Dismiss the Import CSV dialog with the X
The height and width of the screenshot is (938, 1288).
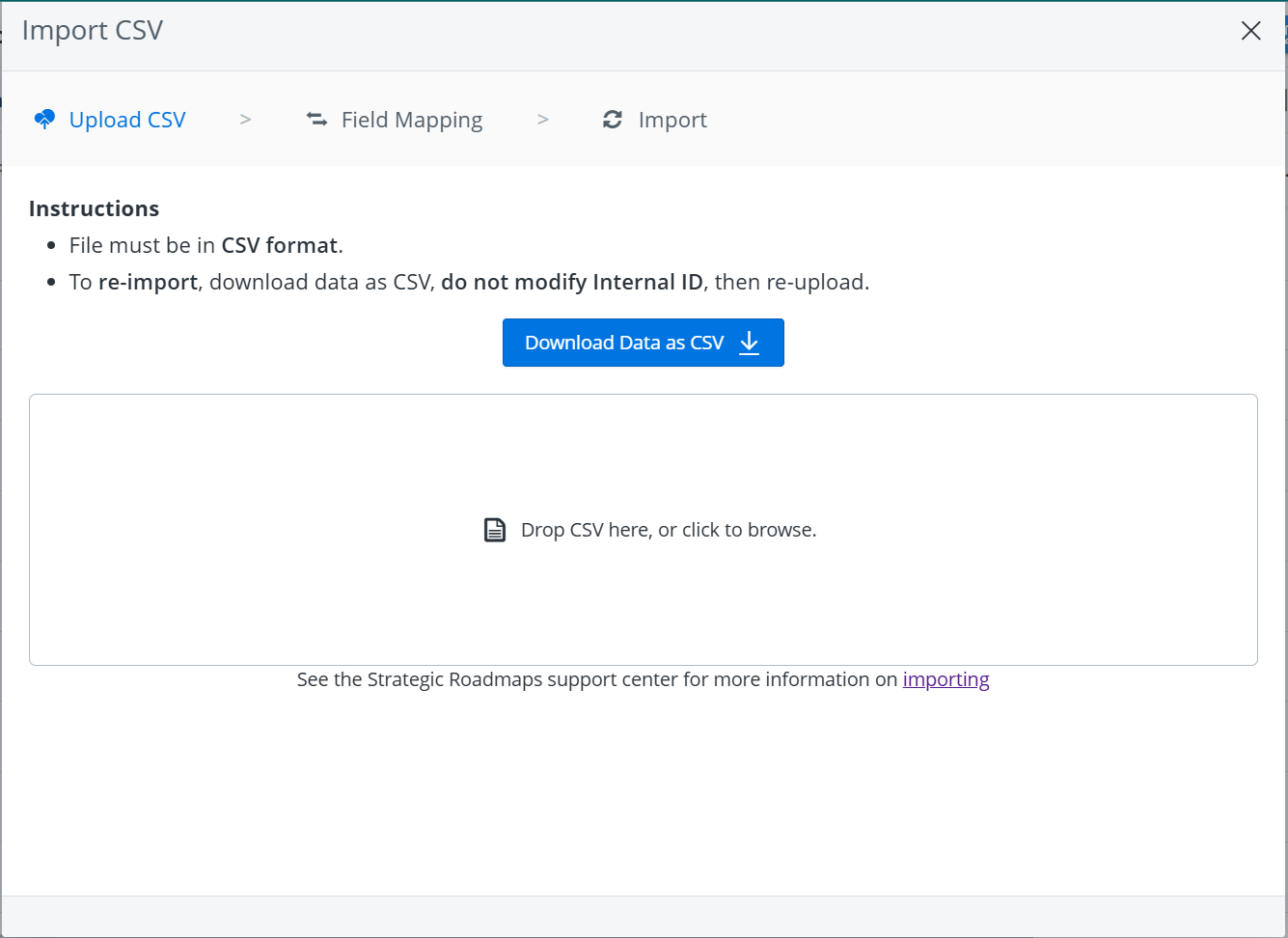pos(1250,30)
